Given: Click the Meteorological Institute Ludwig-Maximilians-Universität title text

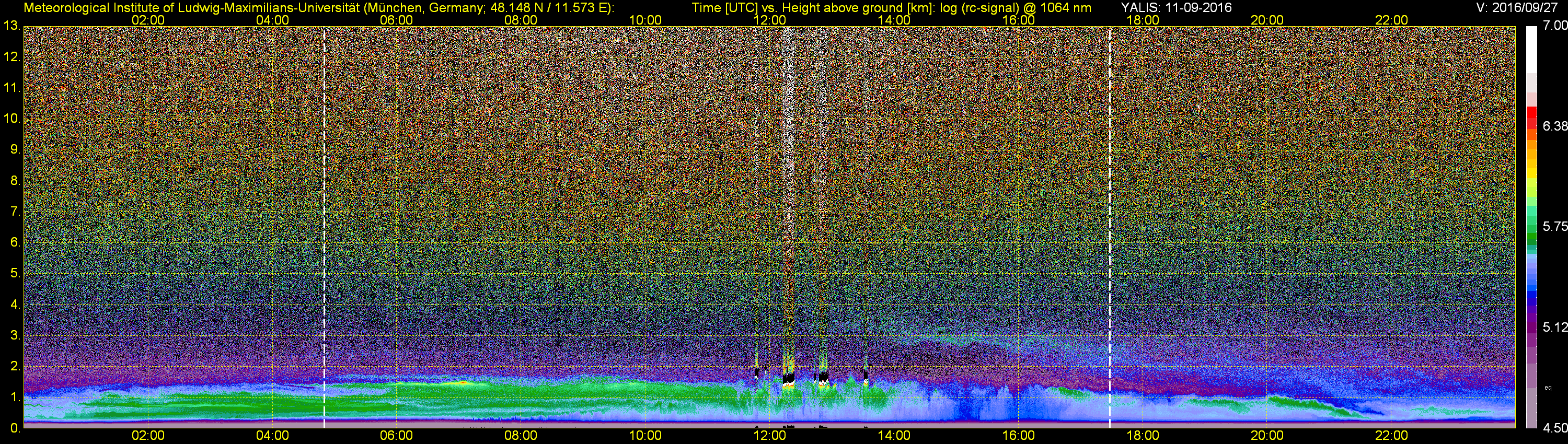Looking at the screenshot, I should (318, 8).
